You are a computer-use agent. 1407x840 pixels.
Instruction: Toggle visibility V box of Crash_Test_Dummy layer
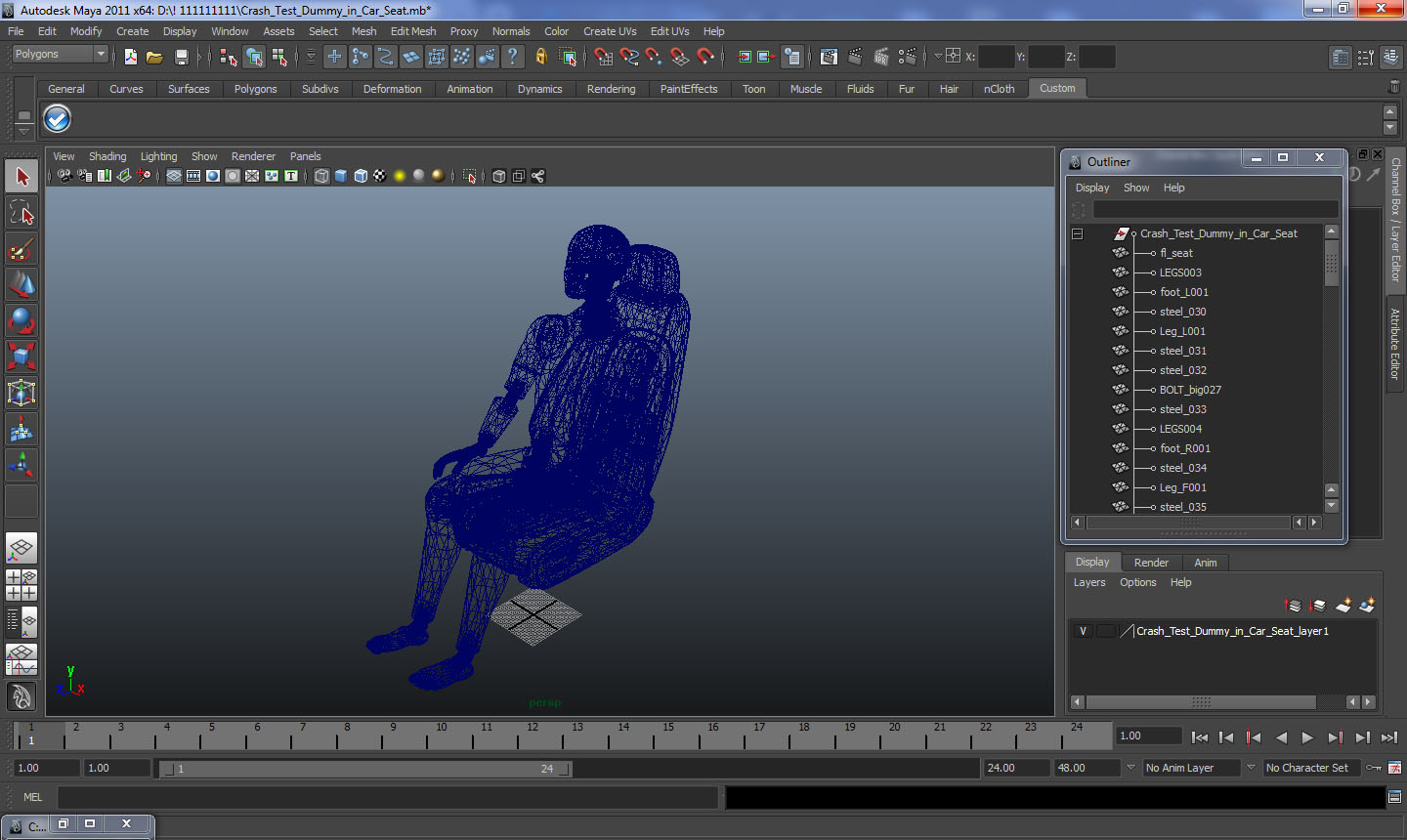click(1083, 631)
